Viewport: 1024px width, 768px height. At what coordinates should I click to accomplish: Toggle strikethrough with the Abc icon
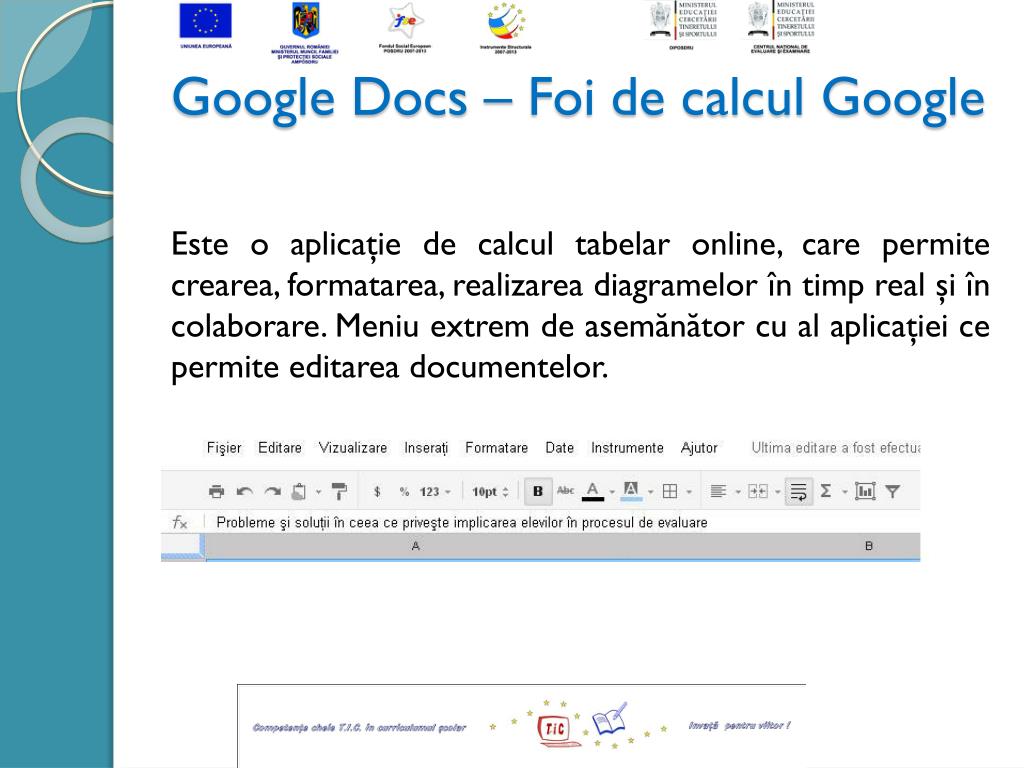tap(566, 490)
